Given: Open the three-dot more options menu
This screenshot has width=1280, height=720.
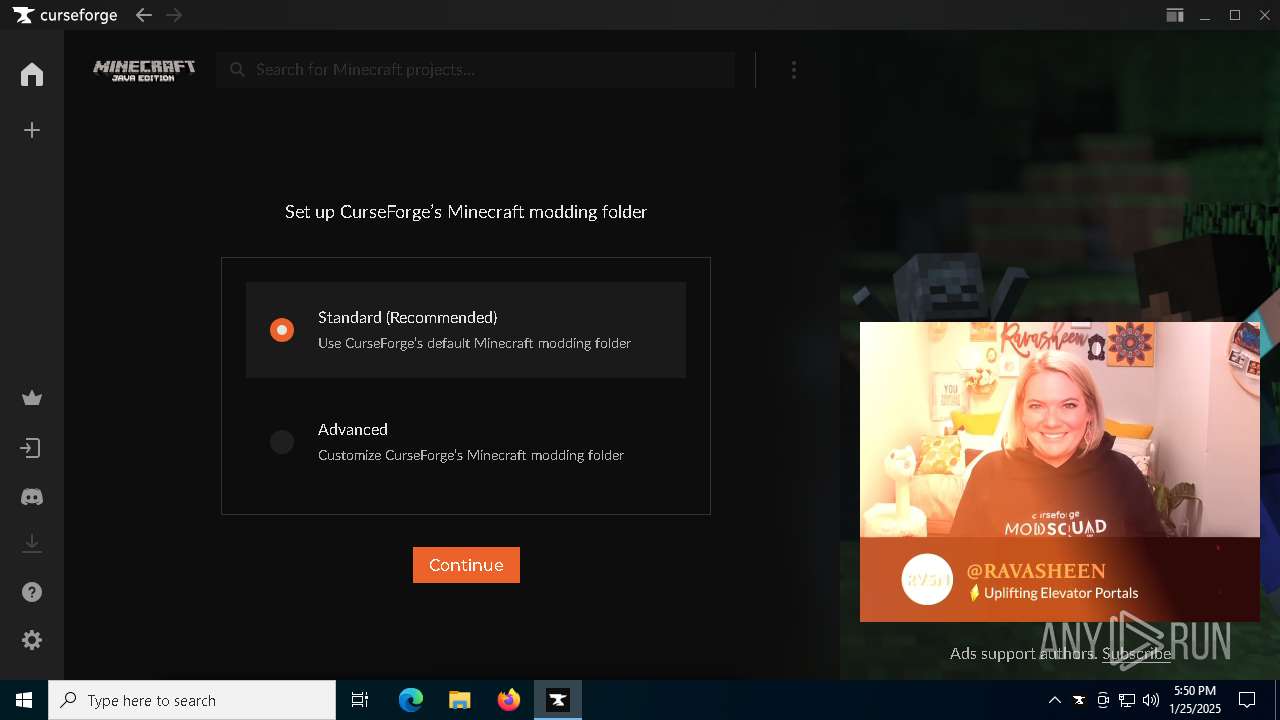Looking at the screenshot, I should (x=794, y=70).
